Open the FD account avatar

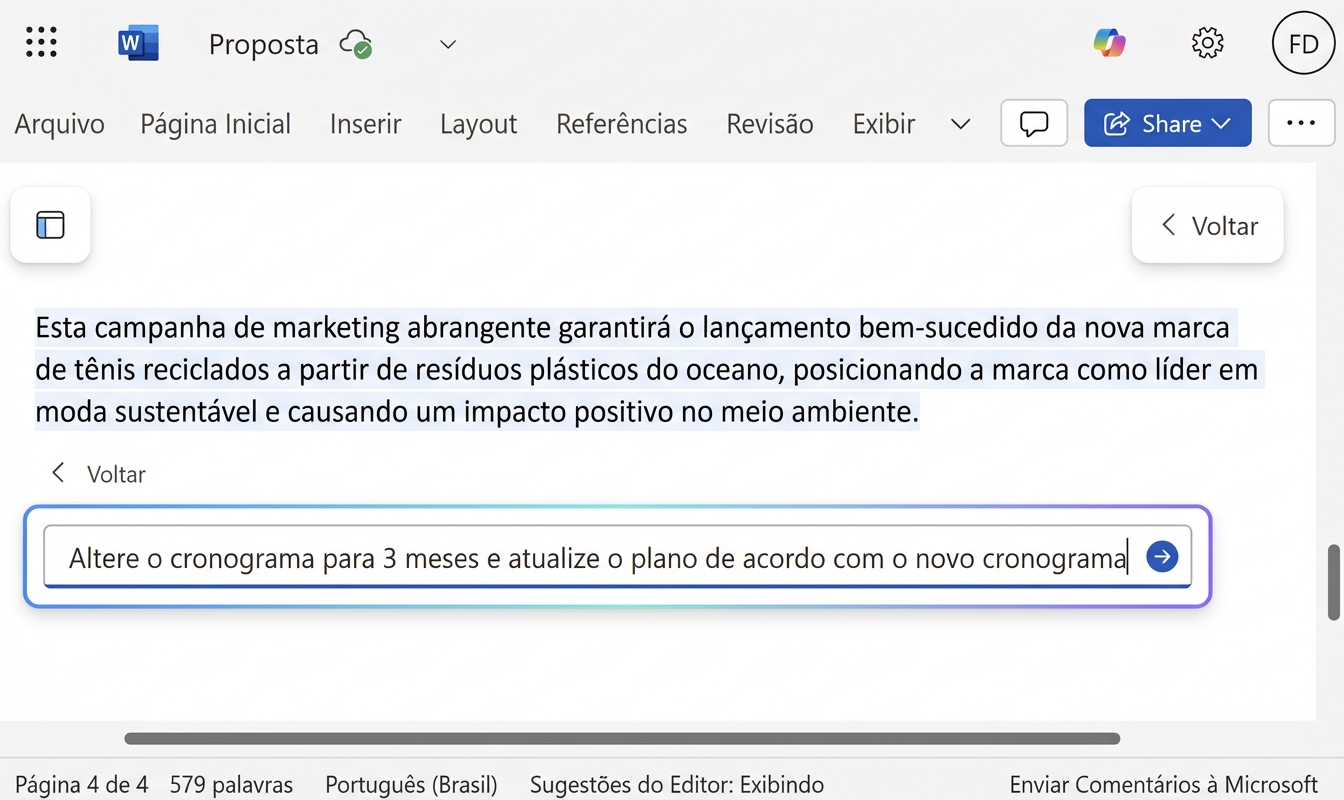tap(1302, 43)
